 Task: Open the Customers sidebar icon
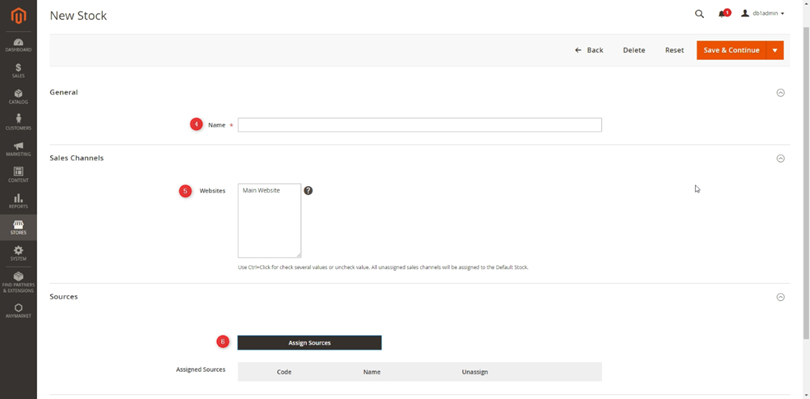point(18,119)
